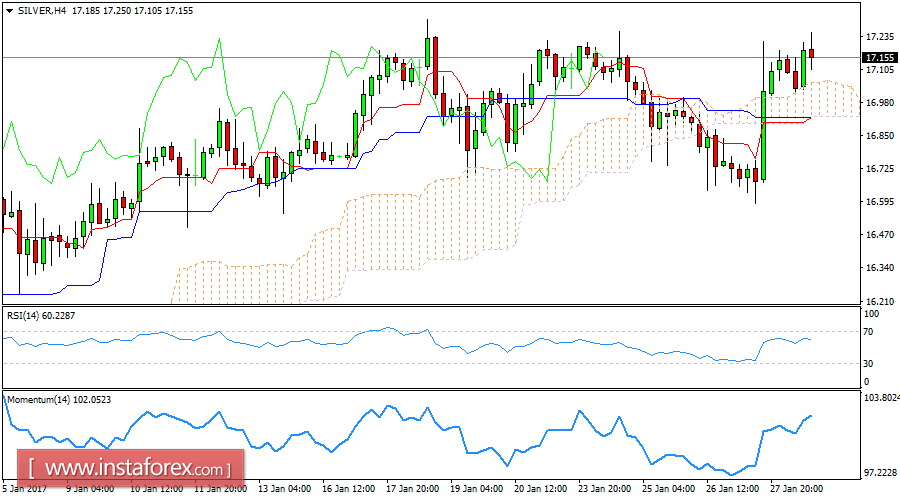Image resolution: width=900 pixels, height=500 pixels.
Task: Click the 17 Jan 20:00 time label
Action: (x=413, y=489)
